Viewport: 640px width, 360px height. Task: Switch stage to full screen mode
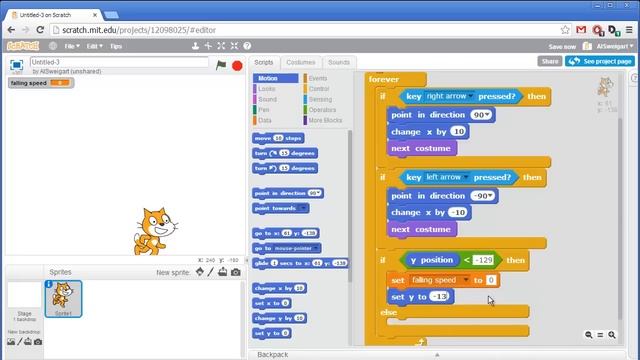(x=17, y=65)
